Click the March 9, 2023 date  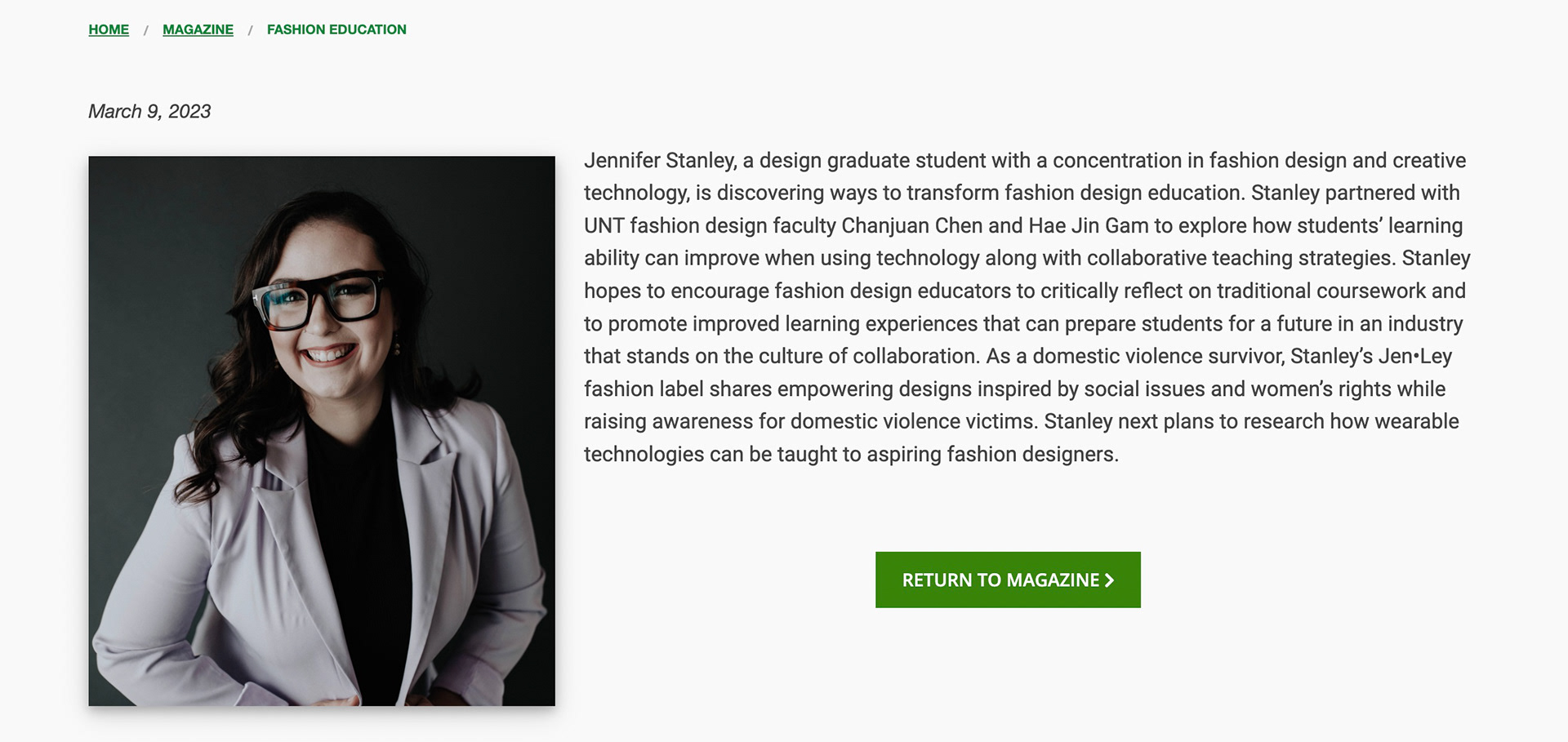tap(149, 111)
